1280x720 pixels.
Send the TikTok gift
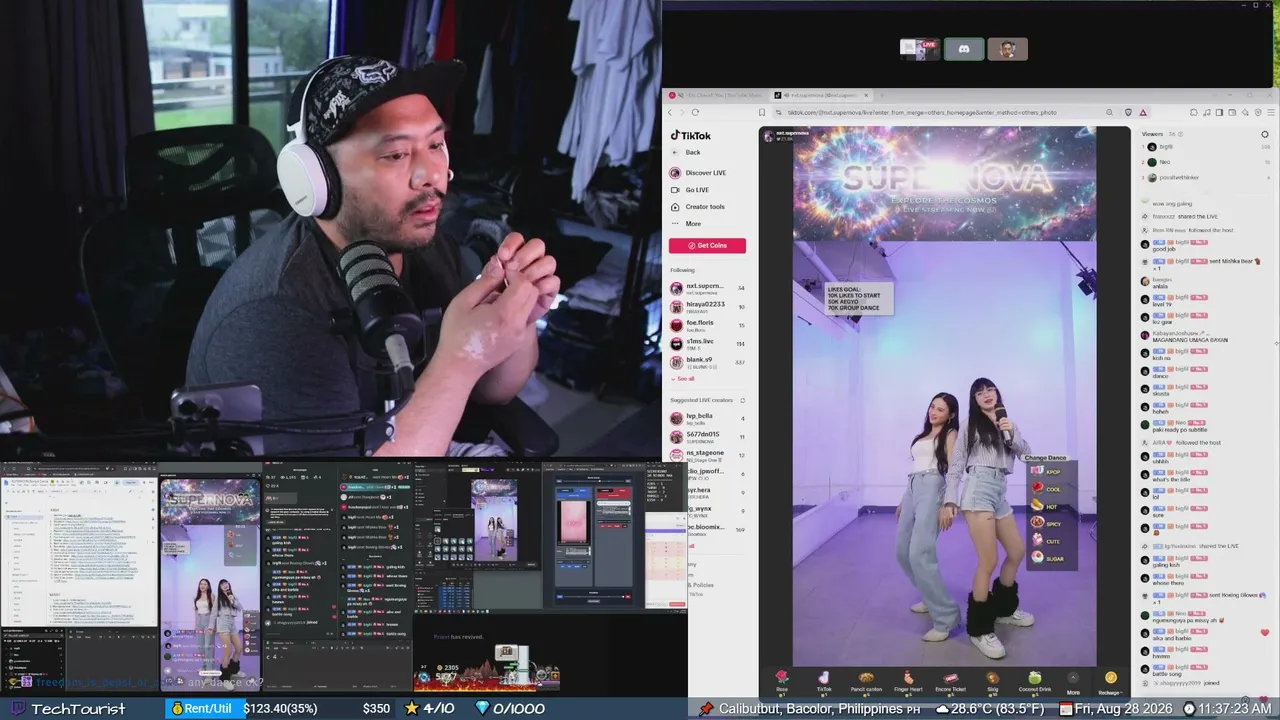[x=823, y=680]
